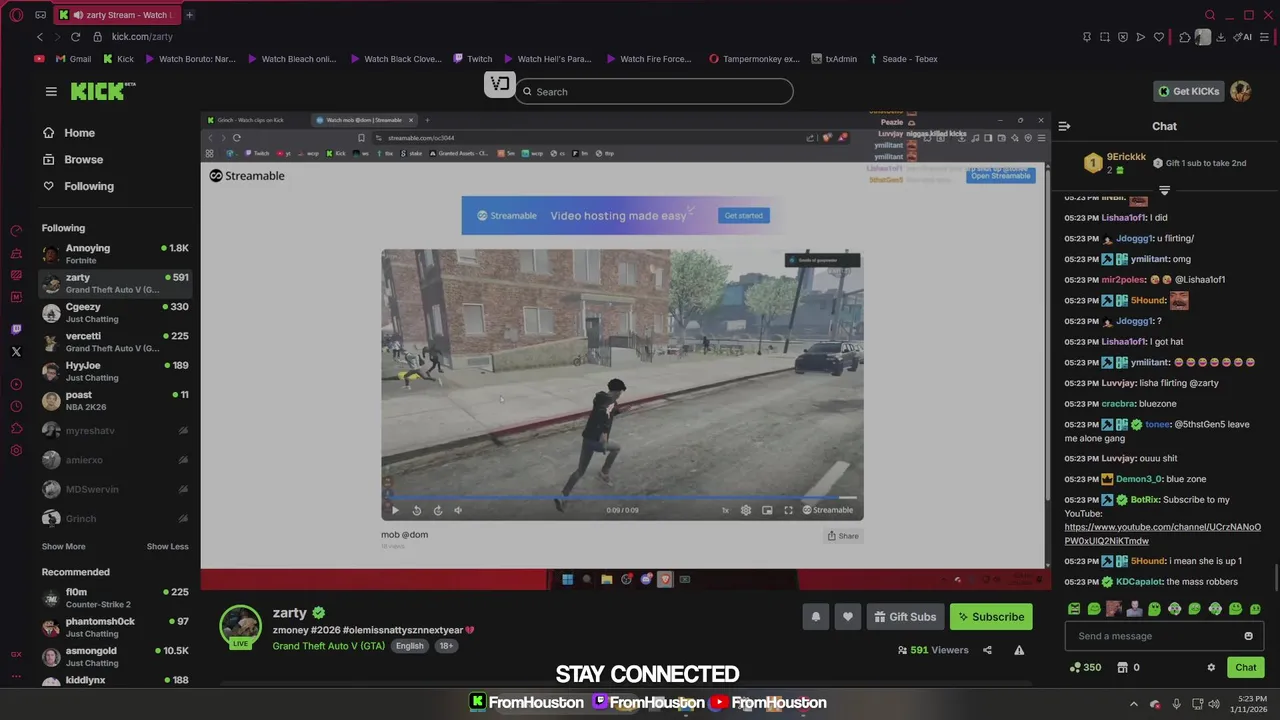
Task: Go back using the browser back arrow
Action: pyautogui.click(x=40, y=37)
